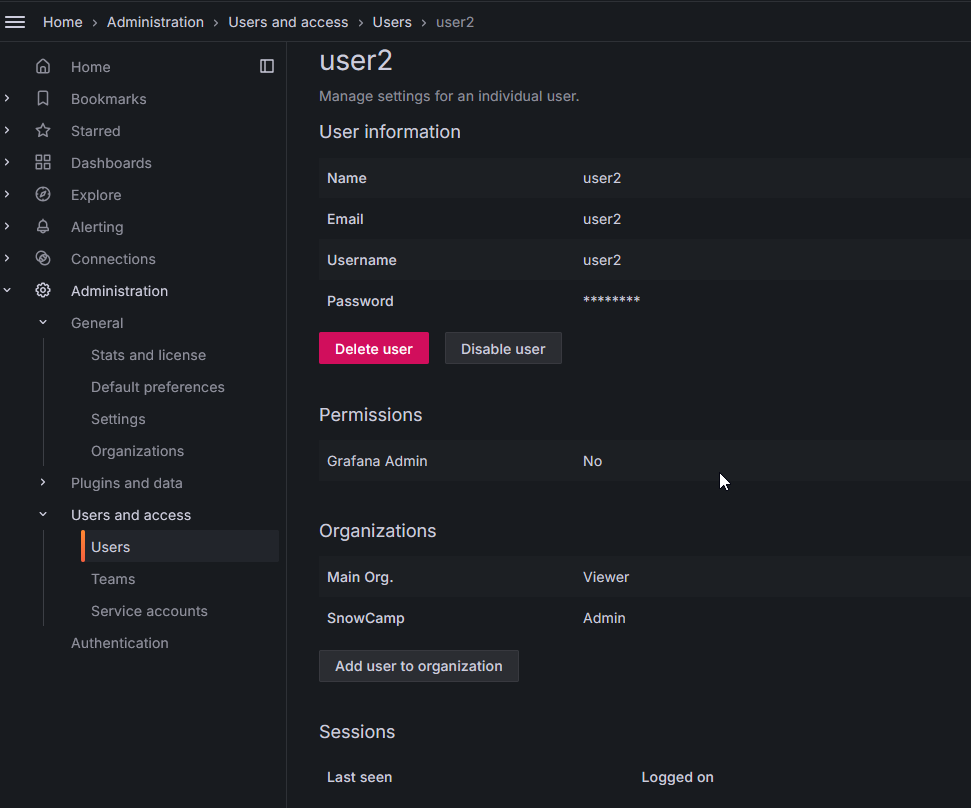
Task: Click the Alerting bell icon
Action: [x=43, y=227]
